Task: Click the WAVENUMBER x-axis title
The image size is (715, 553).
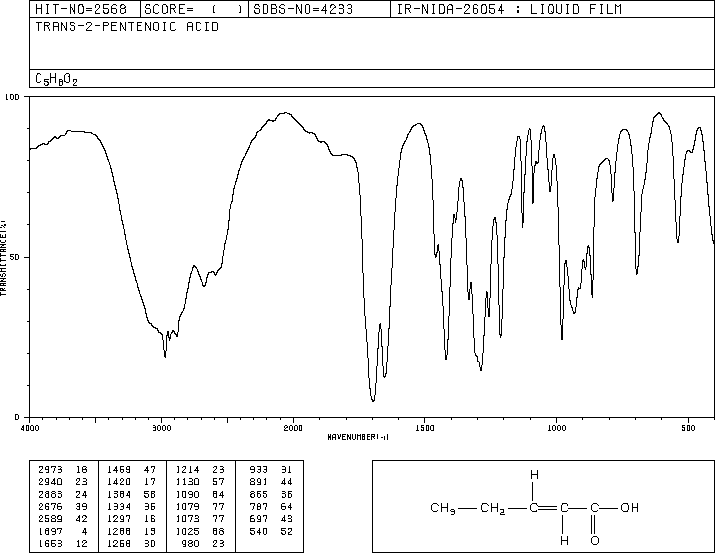Action: (x=358, y=437)
